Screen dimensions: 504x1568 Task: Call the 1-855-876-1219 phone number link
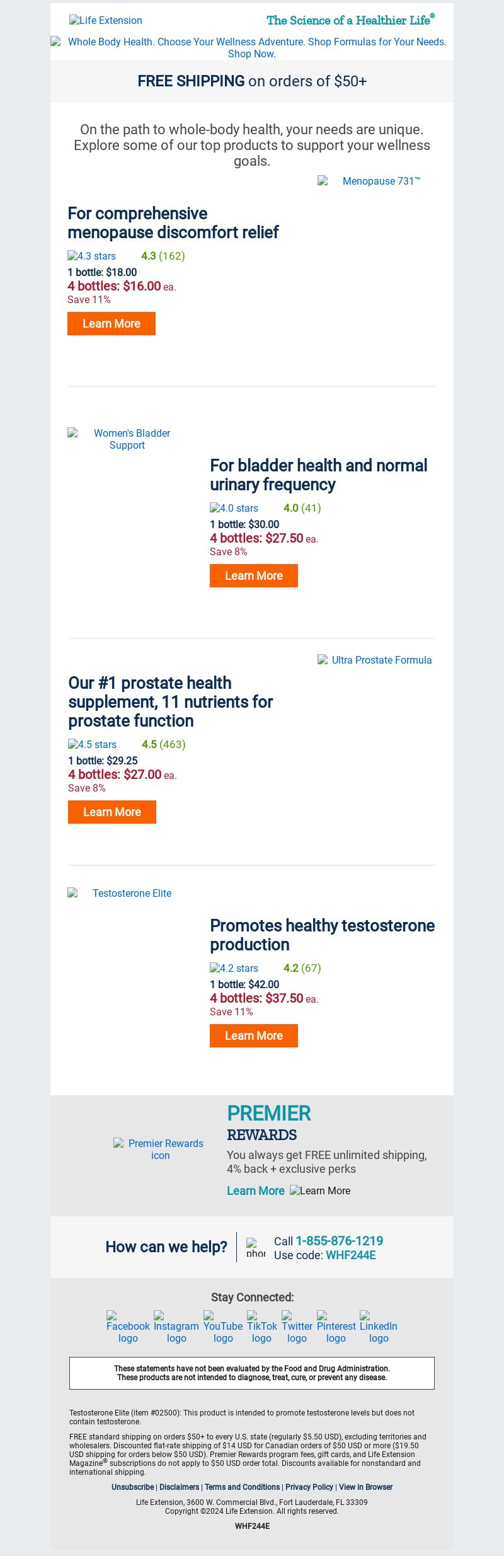click(x=340, y=1241)
